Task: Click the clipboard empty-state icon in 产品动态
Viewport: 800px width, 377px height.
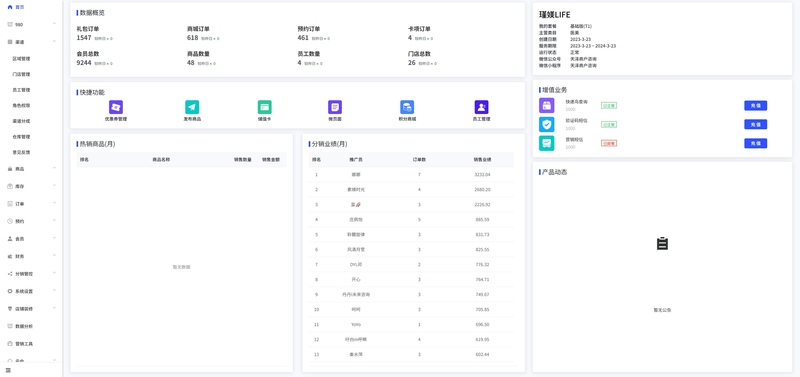Action: coord(662,243)
